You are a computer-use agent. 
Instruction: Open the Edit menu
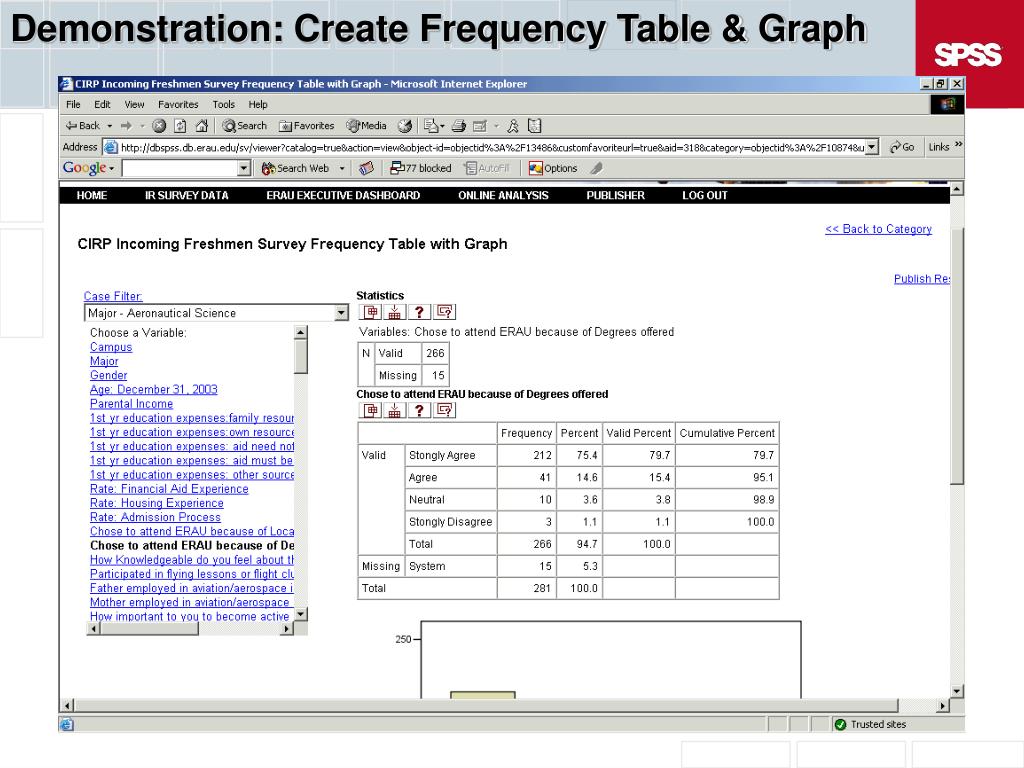pyautogui.click(x=103, y=104)
